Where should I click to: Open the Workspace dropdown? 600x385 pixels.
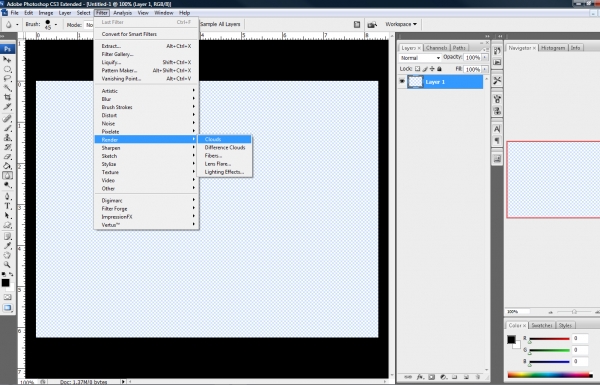(x=401, y=24)
